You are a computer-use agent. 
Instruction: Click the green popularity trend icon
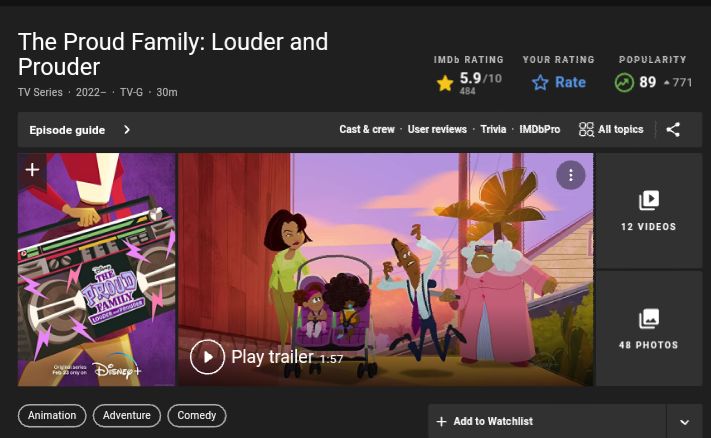pyautogui.click(x=624, y=83)
